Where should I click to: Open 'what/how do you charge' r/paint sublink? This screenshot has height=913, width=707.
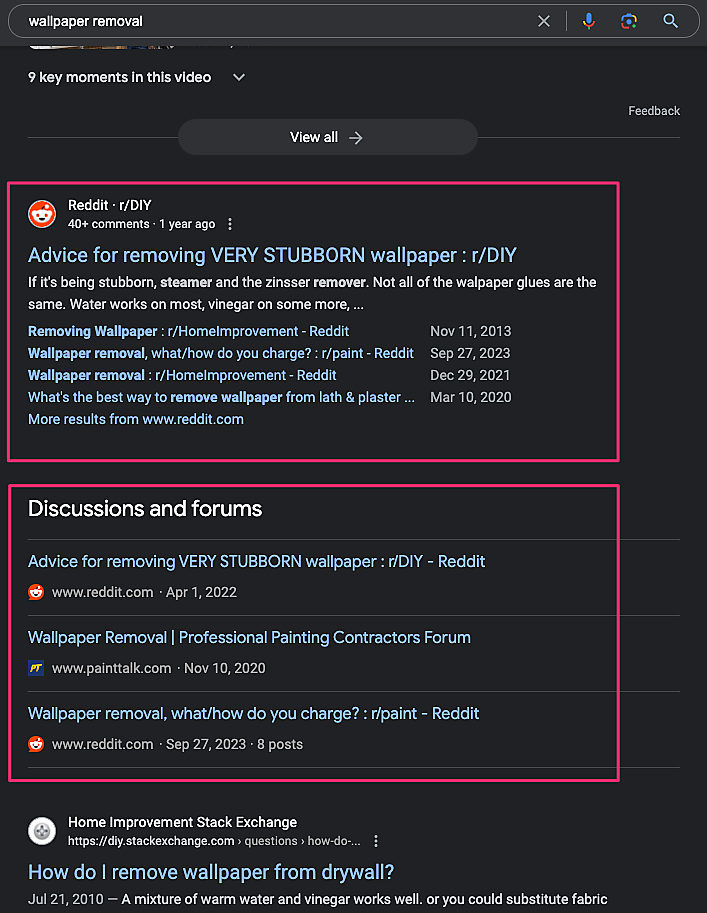pos(220,353)
